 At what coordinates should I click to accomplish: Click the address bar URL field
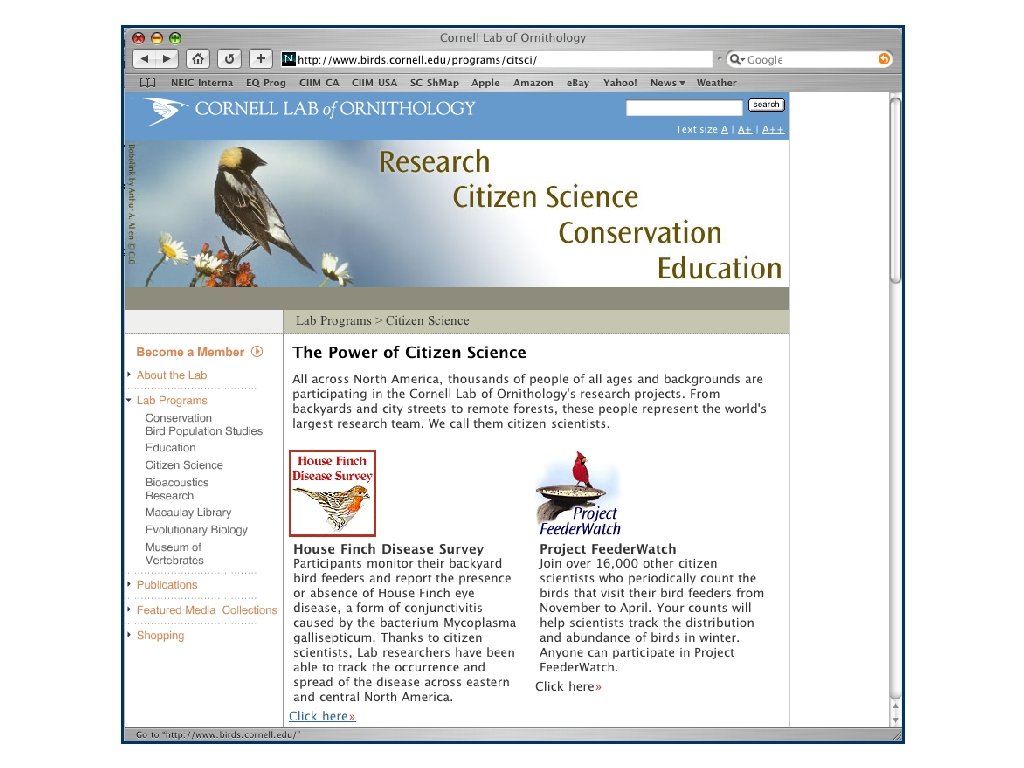pyautogui.click(x=496, y=59)
